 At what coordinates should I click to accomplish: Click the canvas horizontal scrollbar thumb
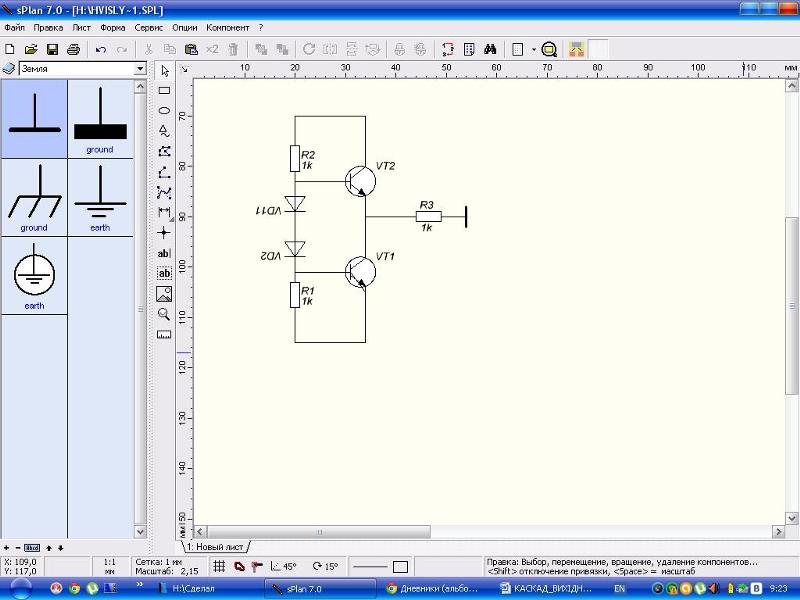click(x=319, y=532)
